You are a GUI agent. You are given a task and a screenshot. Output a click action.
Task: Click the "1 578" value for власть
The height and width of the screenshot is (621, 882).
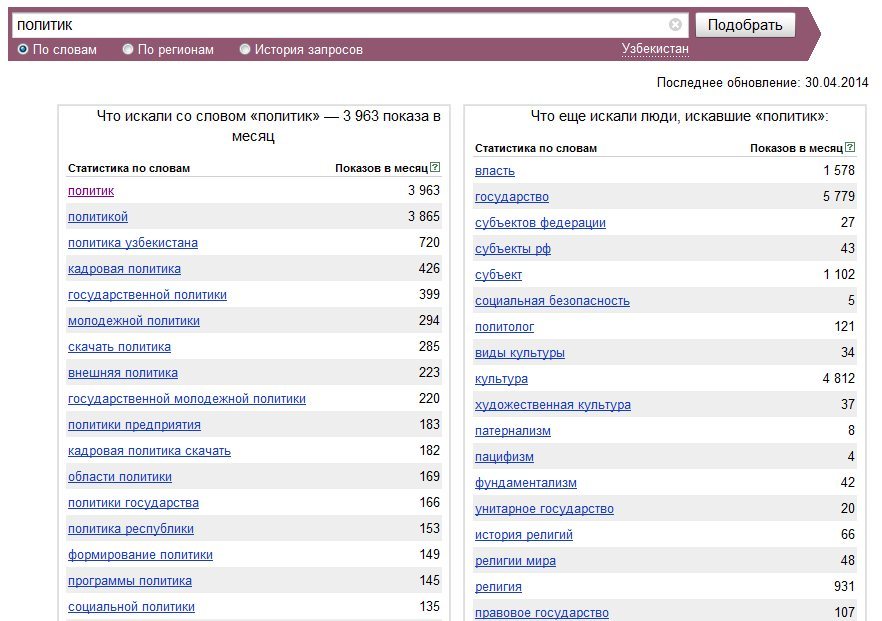839,170
